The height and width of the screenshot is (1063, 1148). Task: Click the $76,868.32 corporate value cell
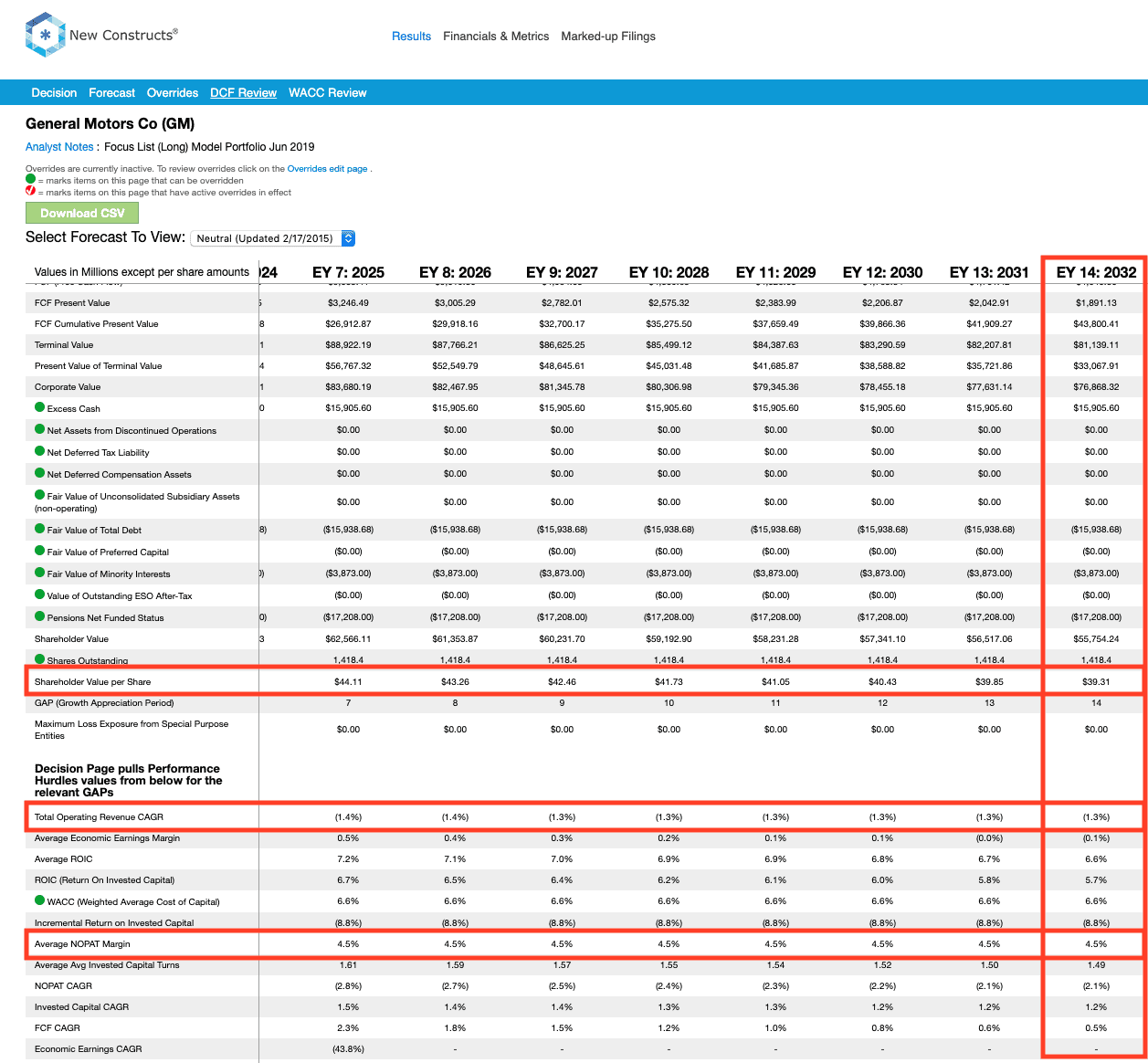pos(1096,386)
